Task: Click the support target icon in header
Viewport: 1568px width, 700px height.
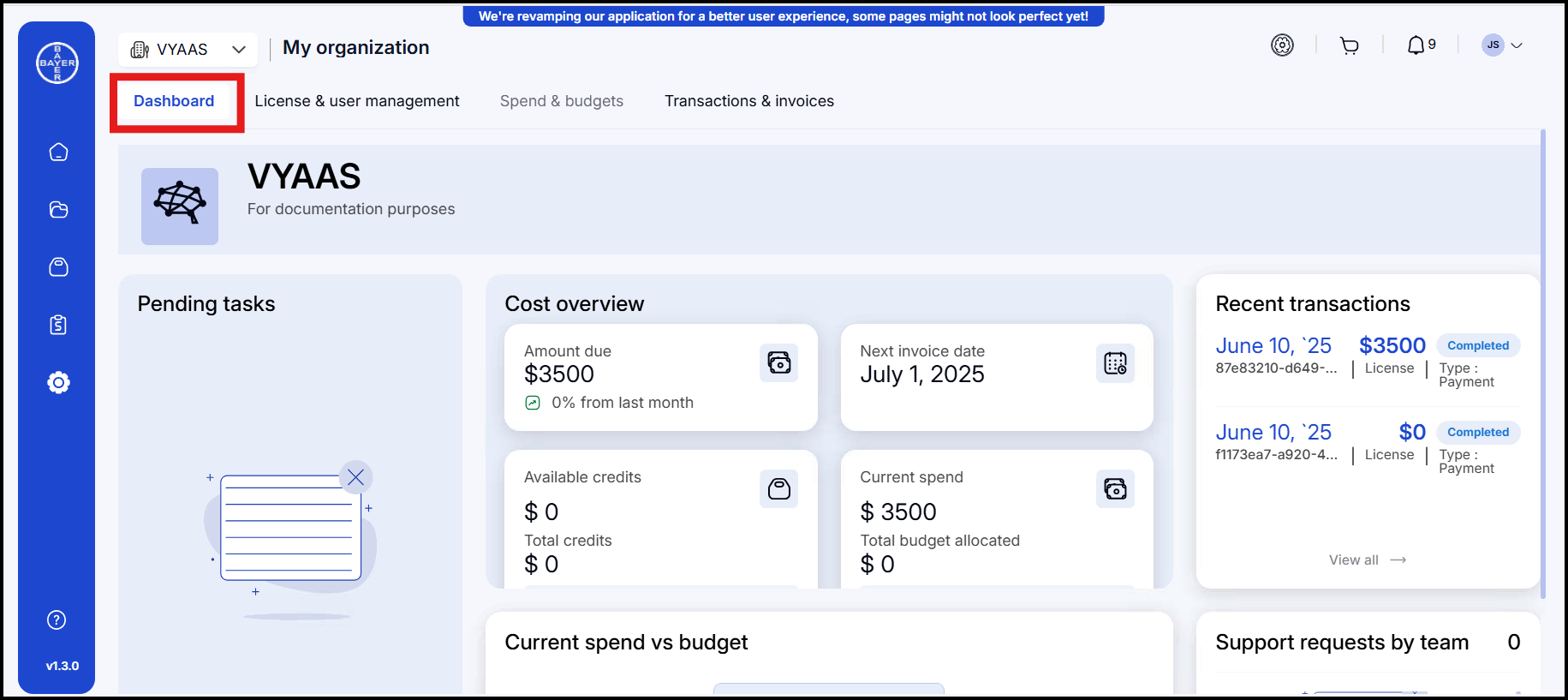Action: [x=1282, y=45]
